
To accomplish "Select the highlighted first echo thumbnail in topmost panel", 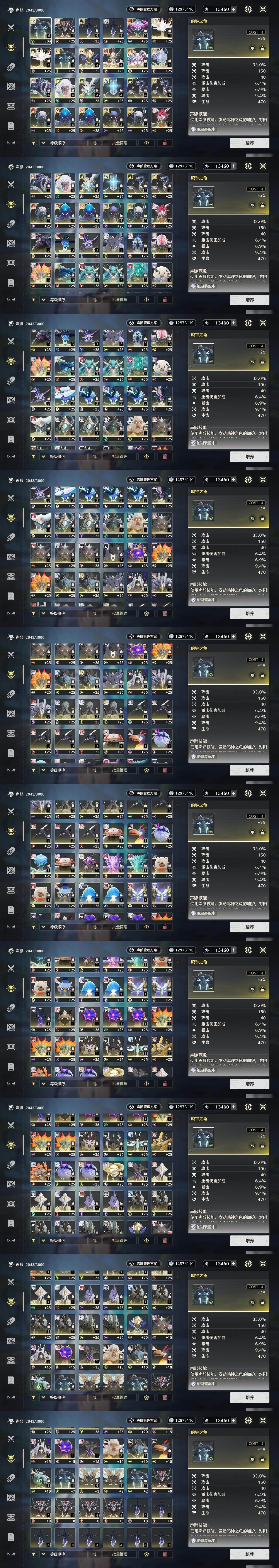I will click(41, 31).
